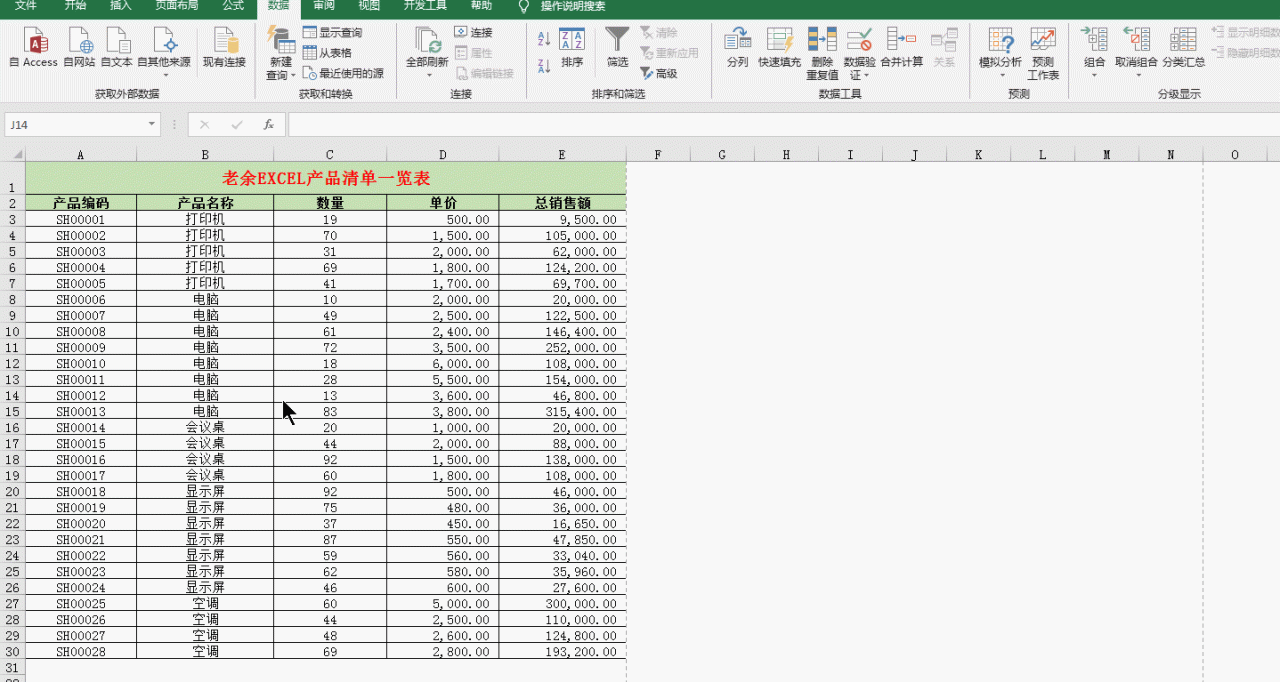Open 现有连接 existing connections
The image size is (1280, 682).
225,48
